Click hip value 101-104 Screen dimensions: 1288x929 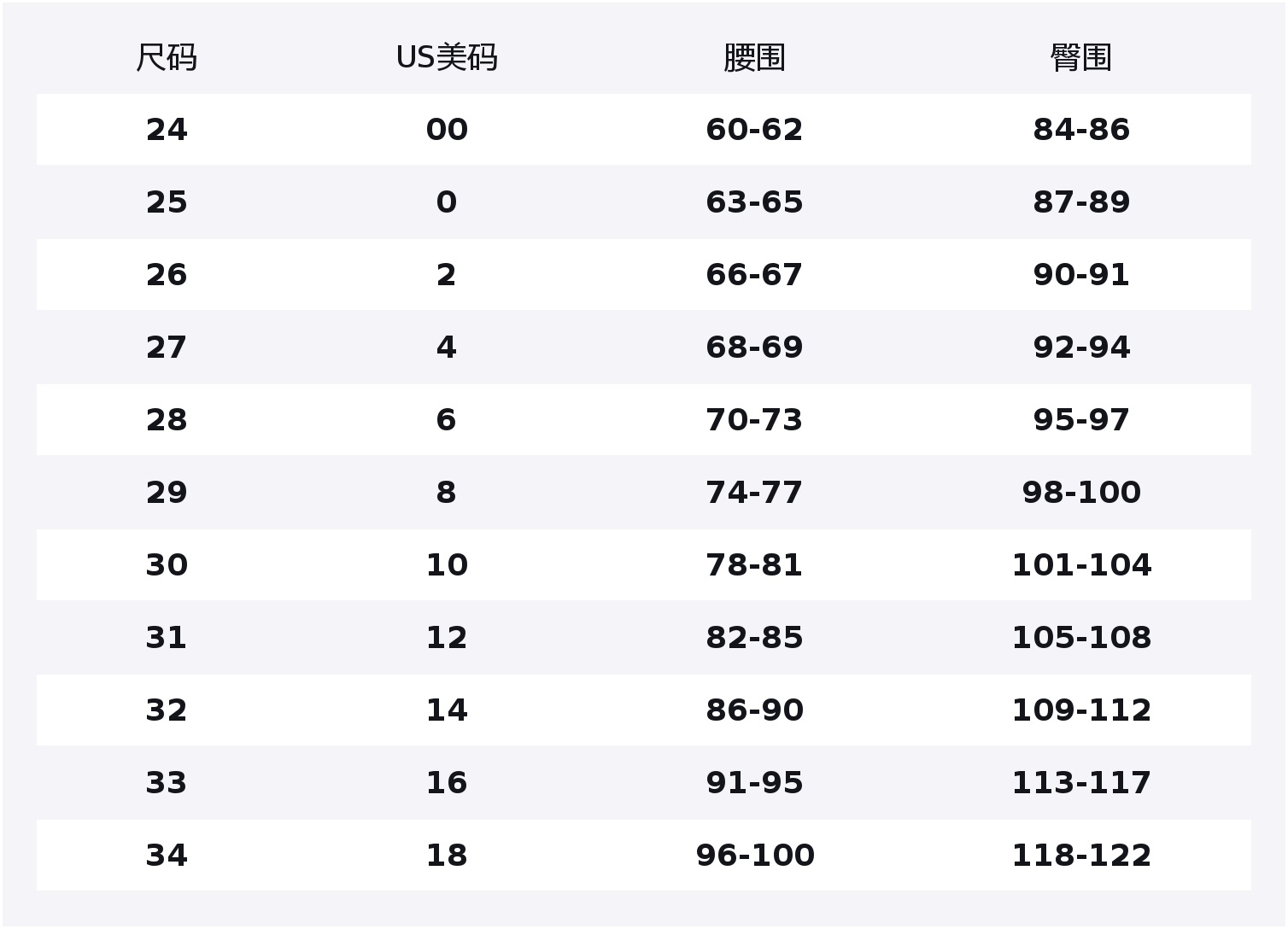pyautogui.click(x=1080, y=565)
